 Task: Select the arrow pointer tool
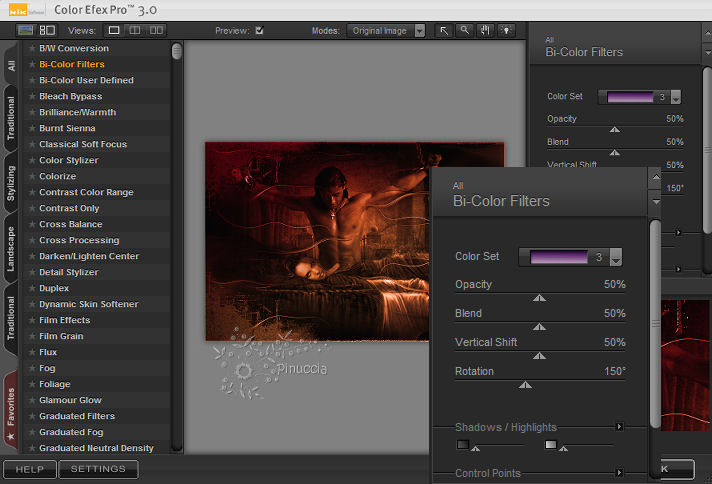tap(445, 30)
